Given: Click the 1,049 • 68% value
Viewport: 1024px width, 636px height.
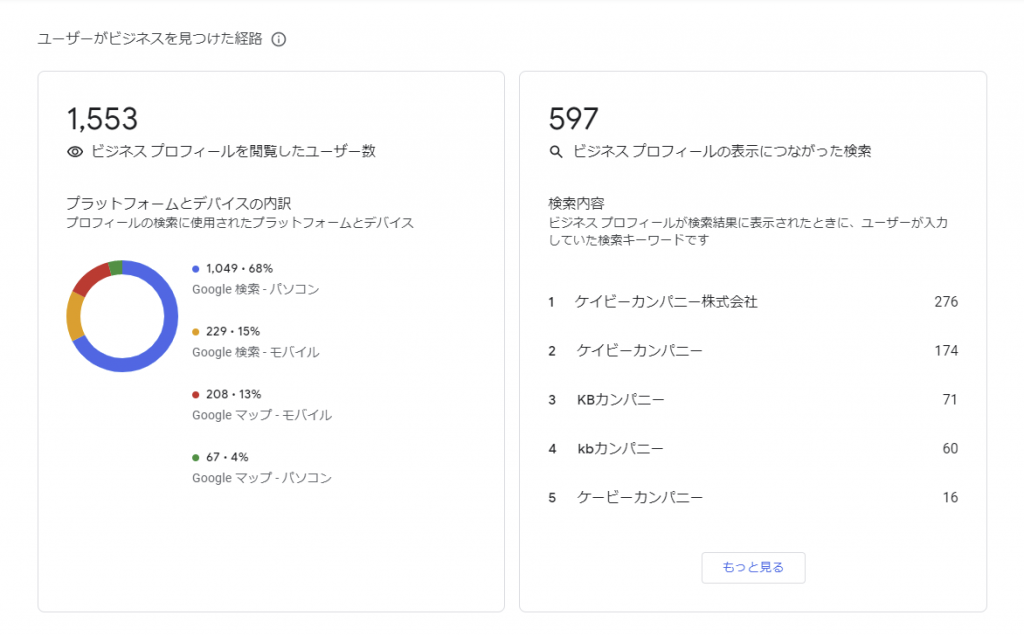Looking at the screenshot, I should click(239, 268).
